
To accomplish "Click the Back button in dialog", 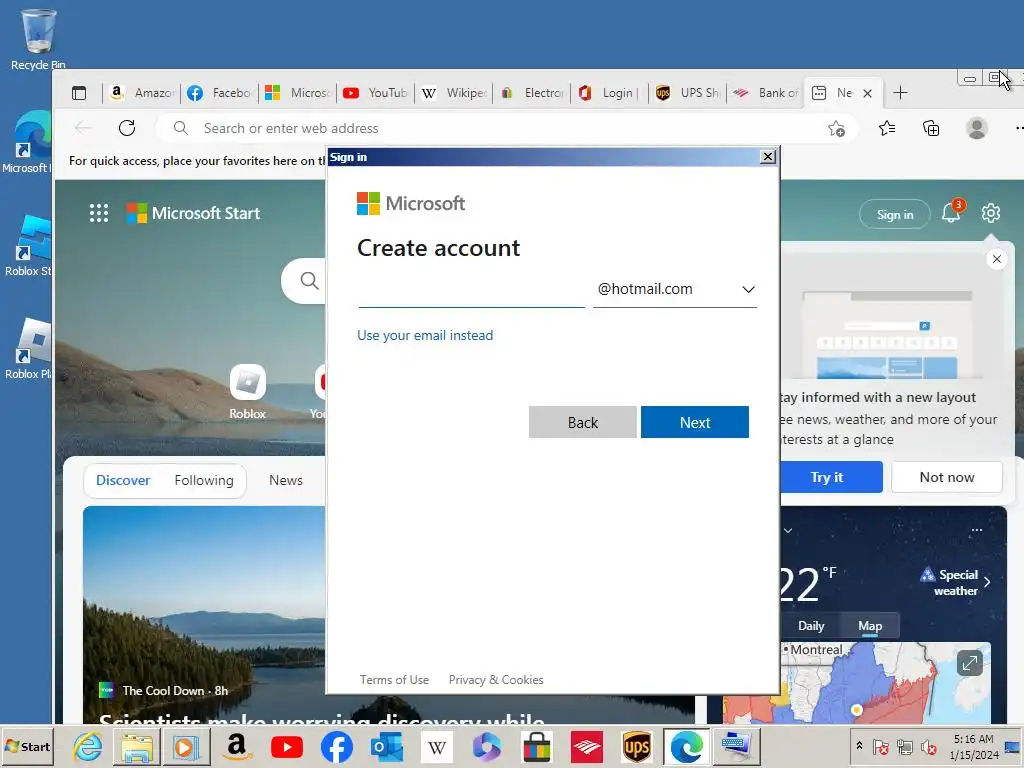I will [x=583, y=422].
